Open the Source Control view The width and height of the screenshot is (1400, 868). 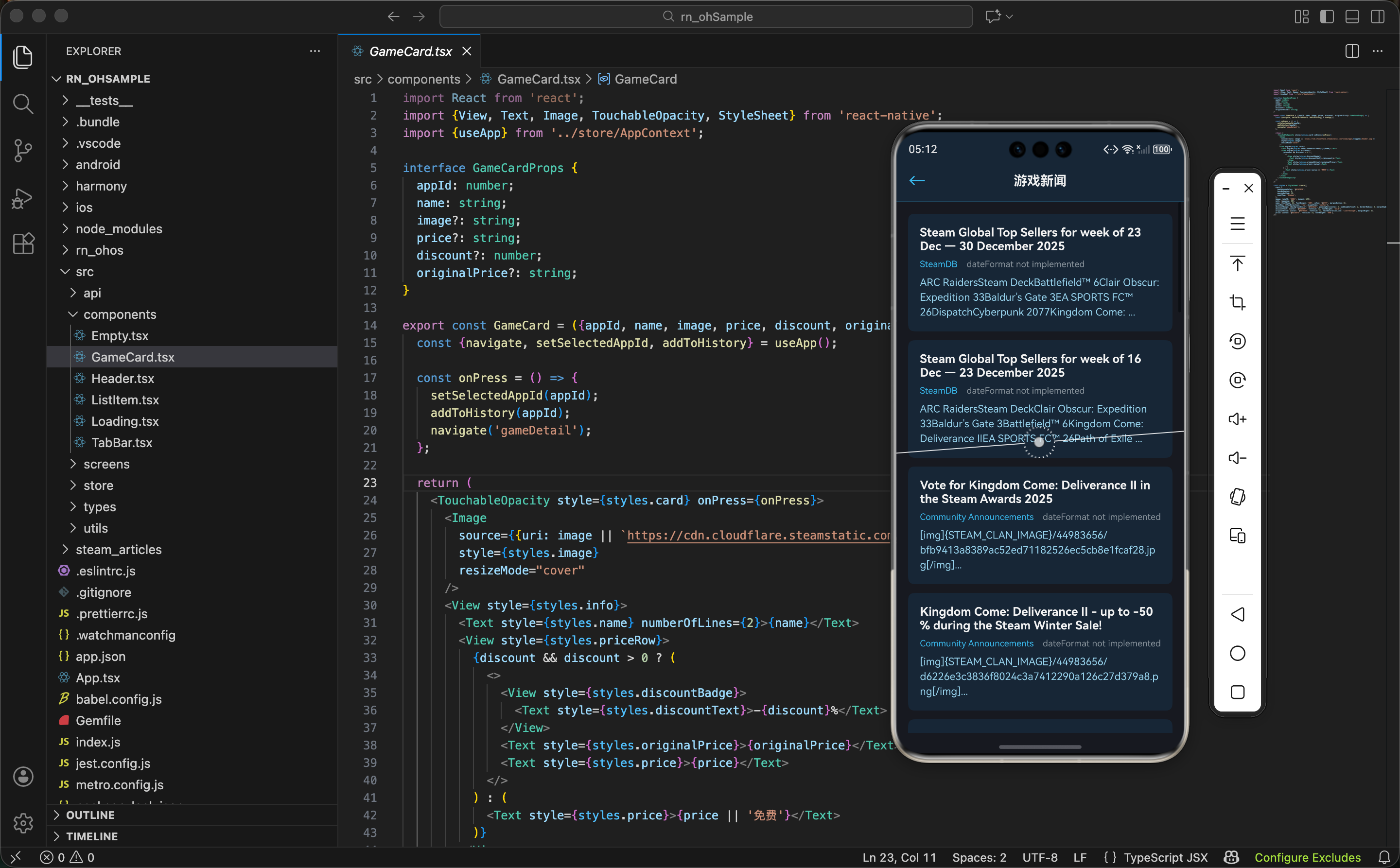pos(23,150)
